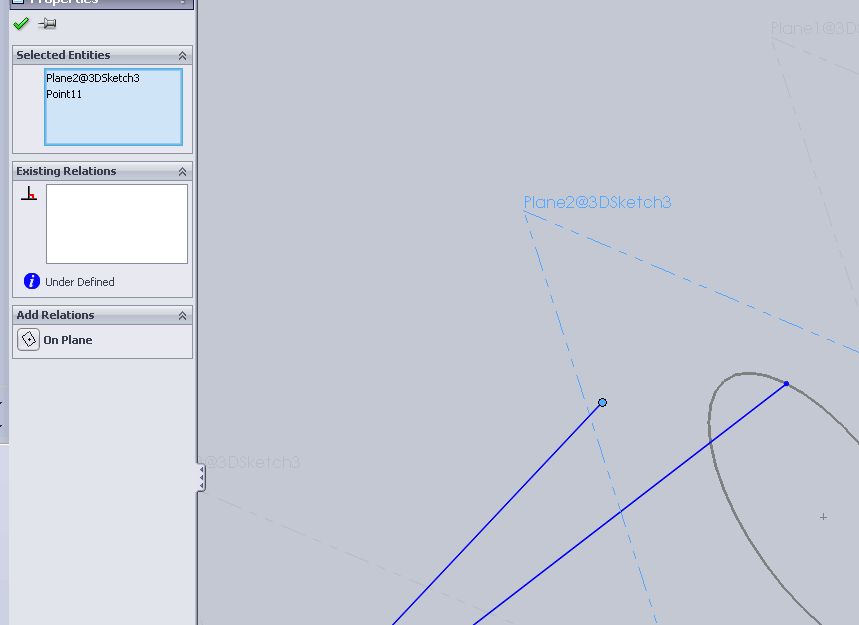Click the panel collapse splitter handle

tap(202, 478)
